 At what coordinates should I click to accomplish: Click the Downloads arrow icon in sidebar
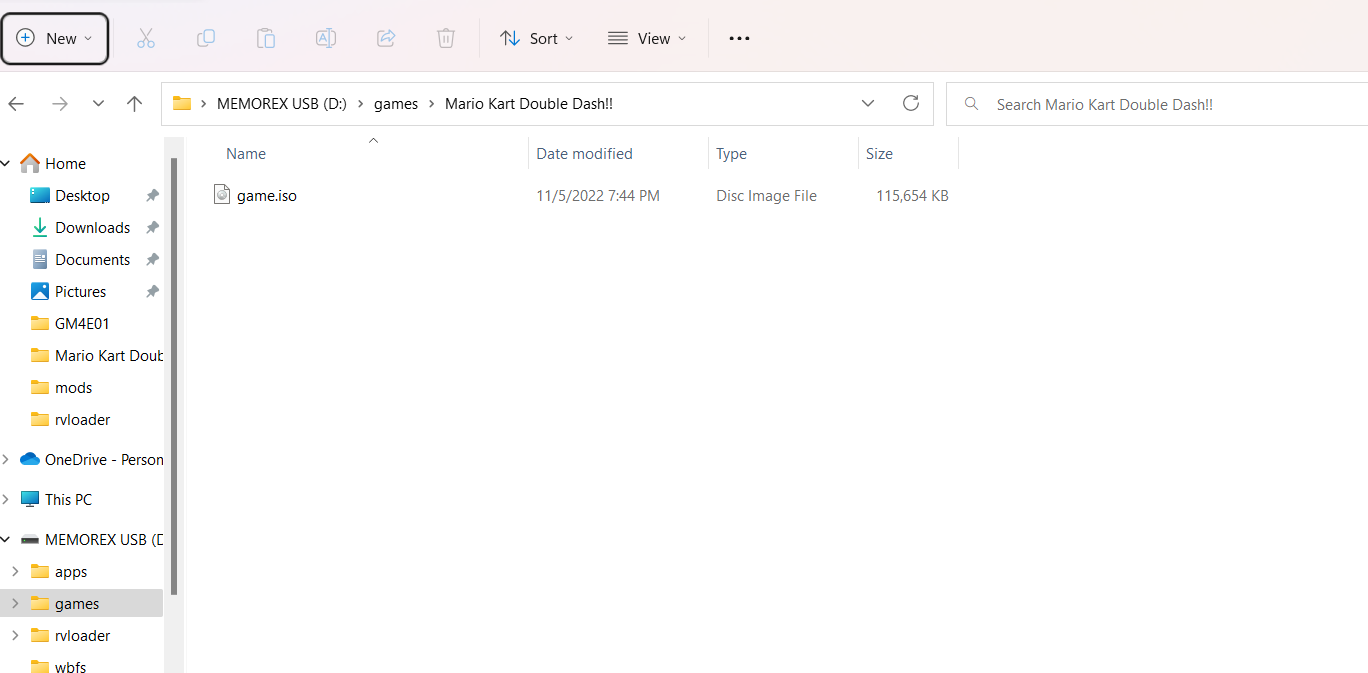click(40, 227)
